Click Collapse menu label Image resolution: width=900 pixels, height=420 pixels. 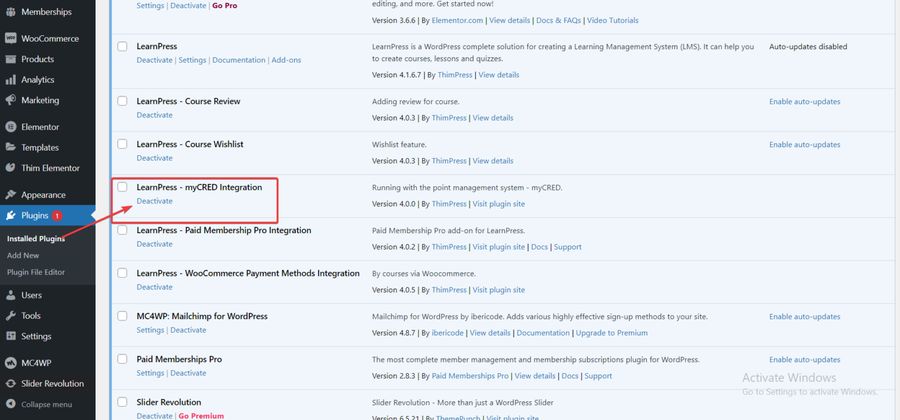click(x=46, y=404)
